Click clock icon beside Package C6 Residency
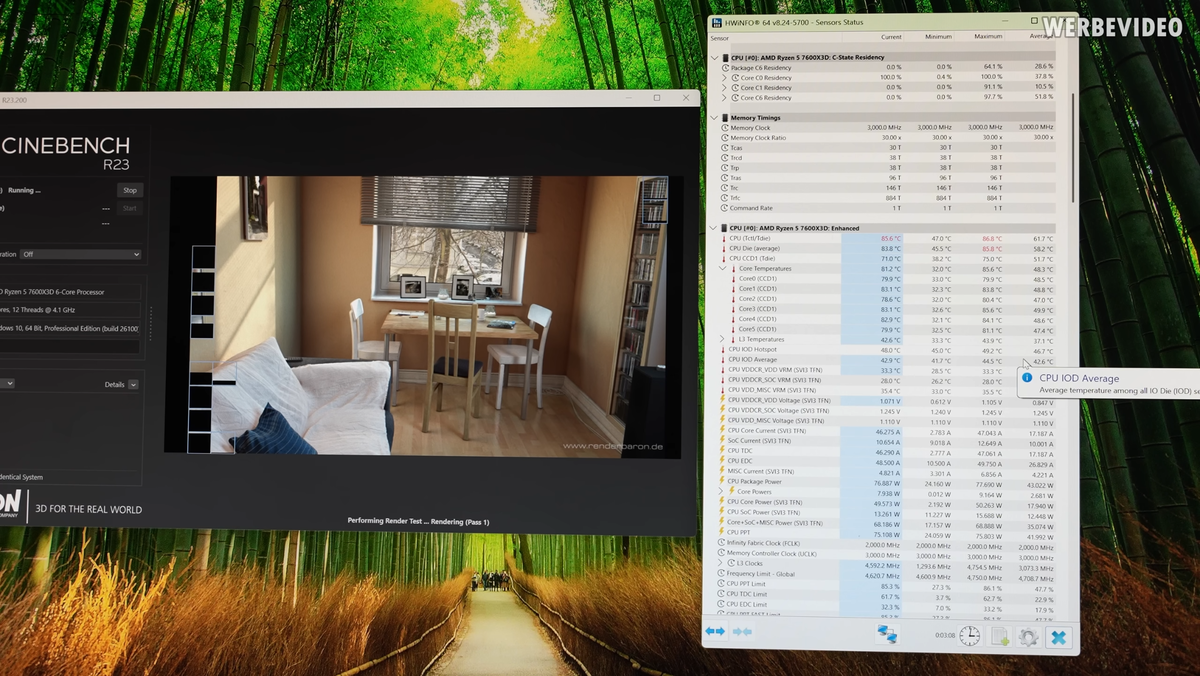The height and width of the screenshot is (676, 1200). point(725,68)
